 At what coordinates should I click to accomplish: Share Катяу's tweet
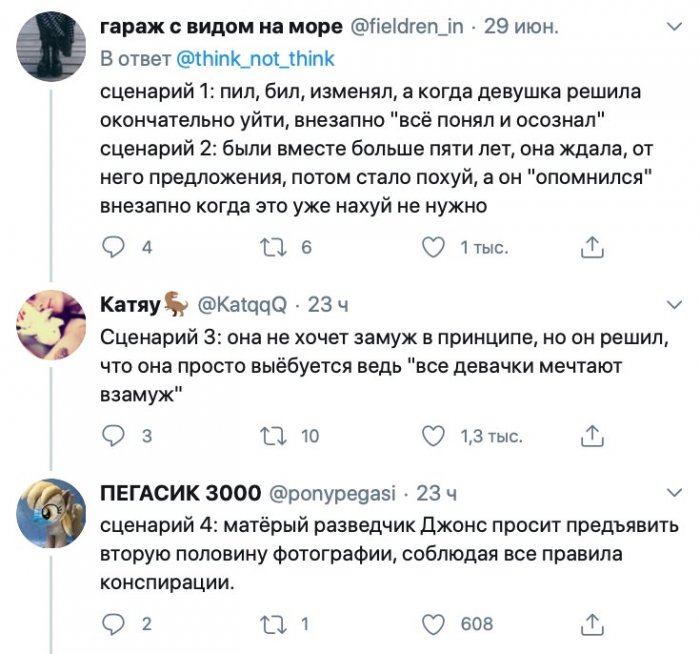pos(591,435)
